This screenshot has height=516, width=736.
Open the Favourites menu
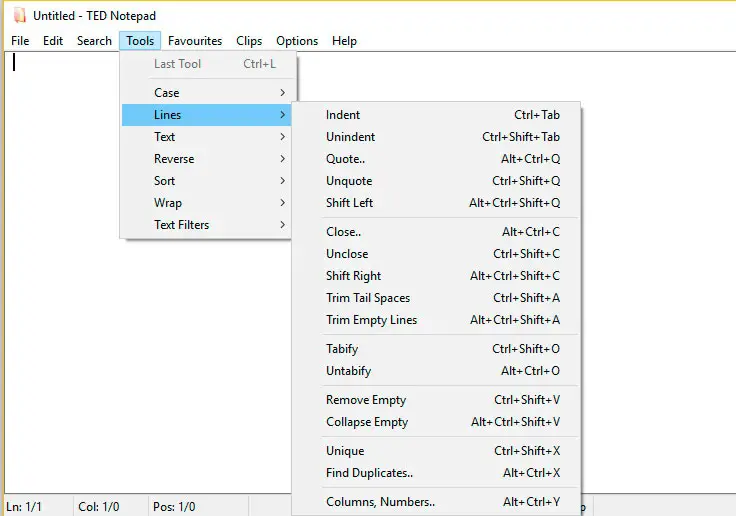195,41
